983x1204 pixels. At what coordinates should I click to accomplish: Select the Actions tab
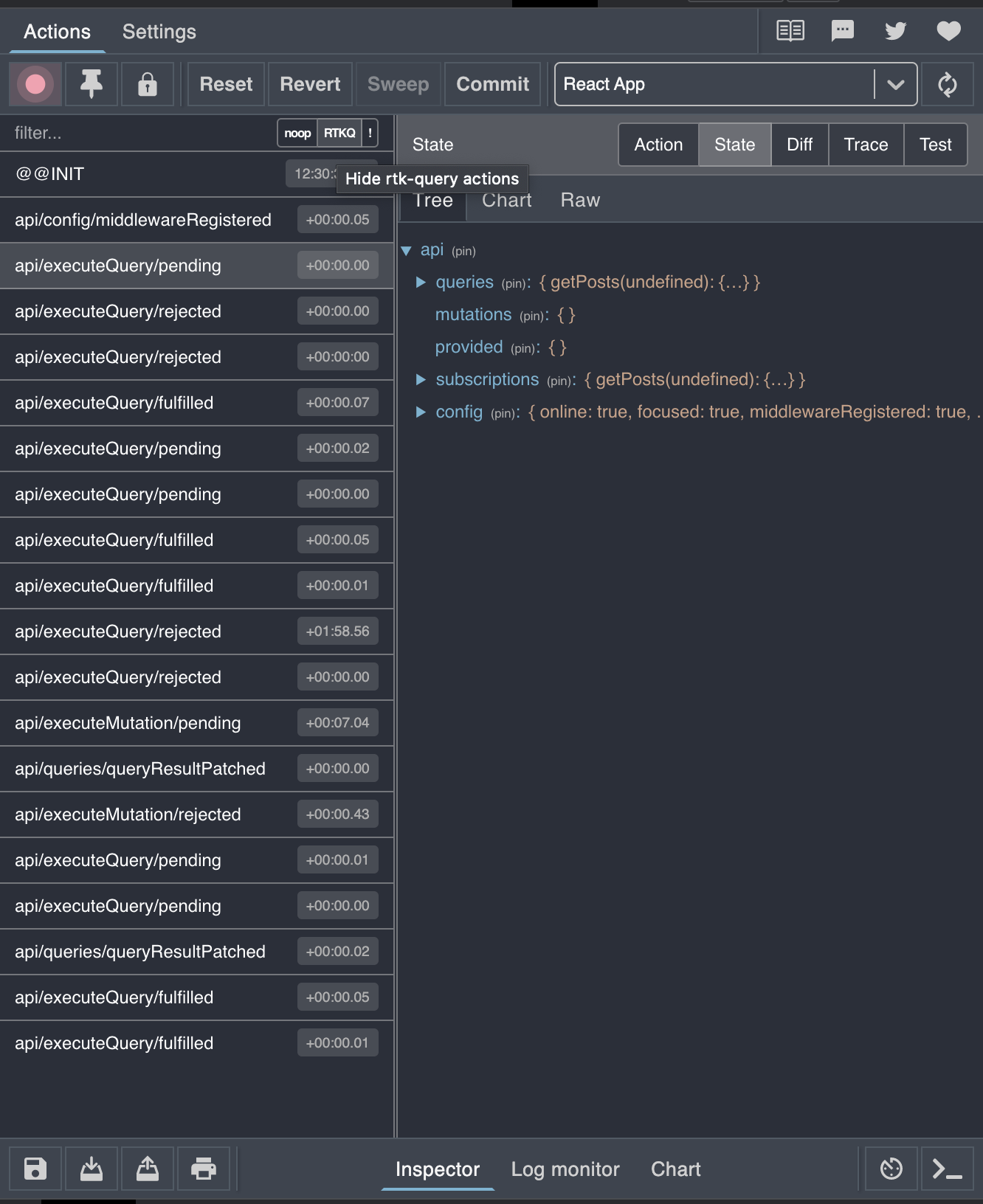coord(57,32)
